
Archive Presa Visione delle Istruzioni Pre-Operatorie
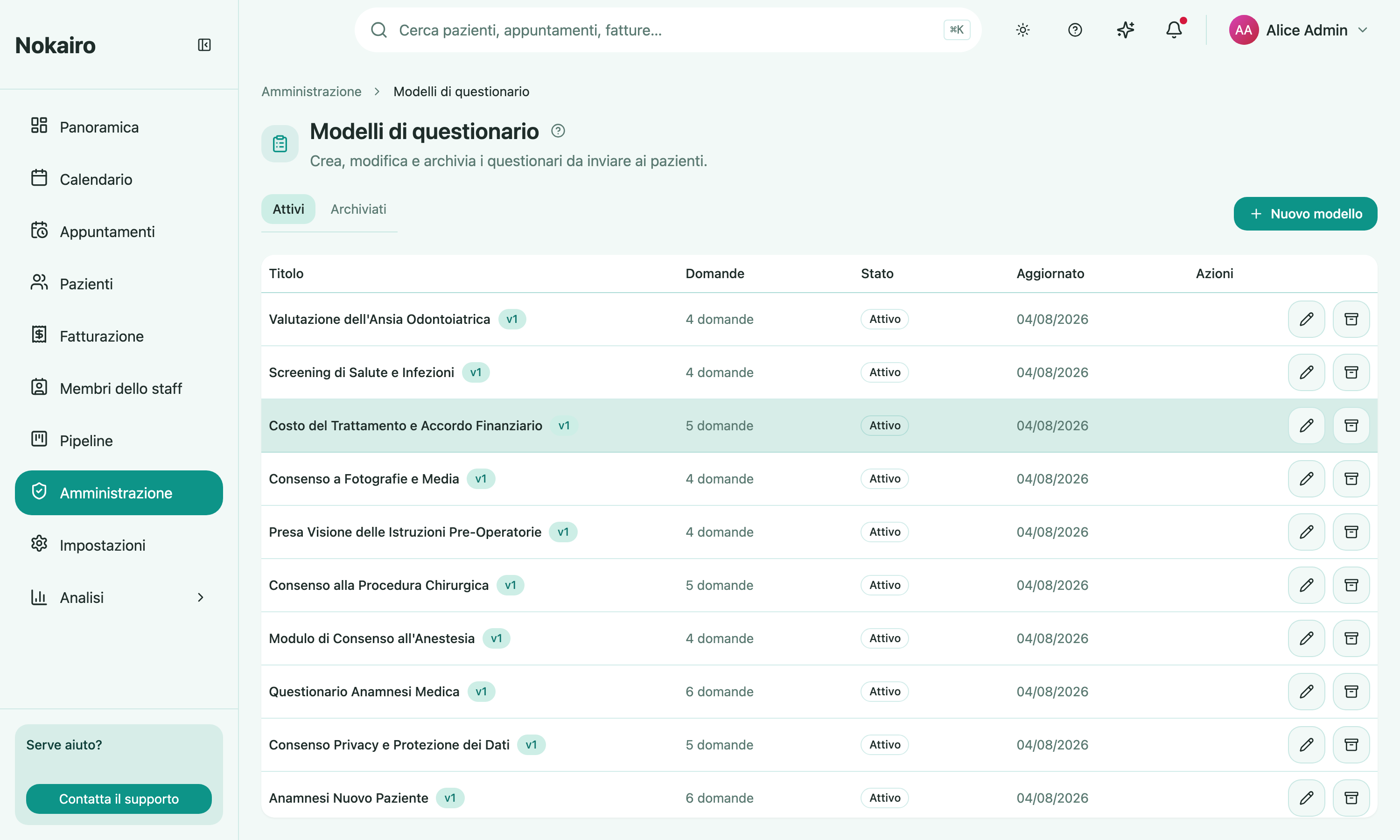[x=1351, y=532]
